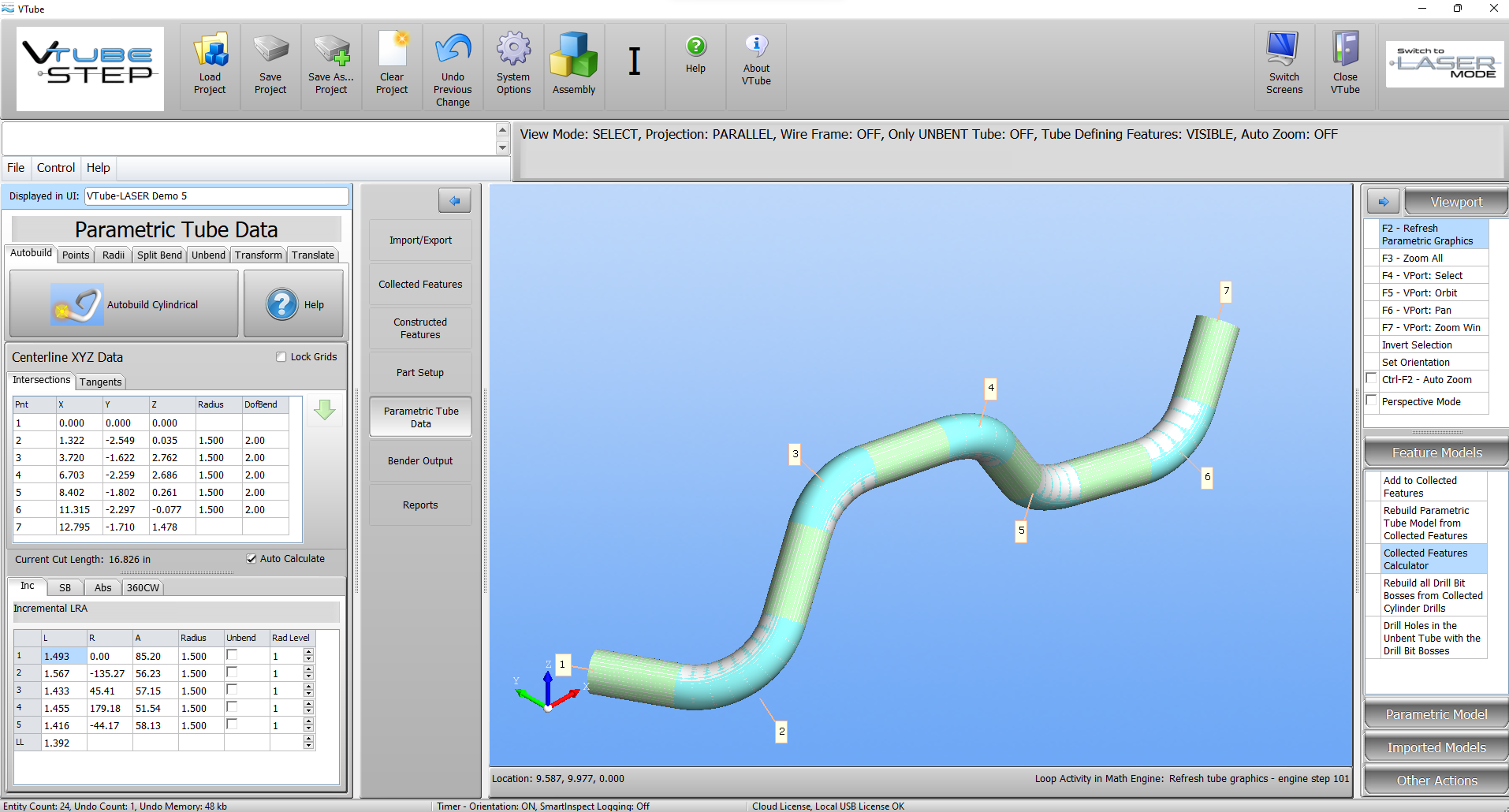Open the Control menu

point(56,168)
